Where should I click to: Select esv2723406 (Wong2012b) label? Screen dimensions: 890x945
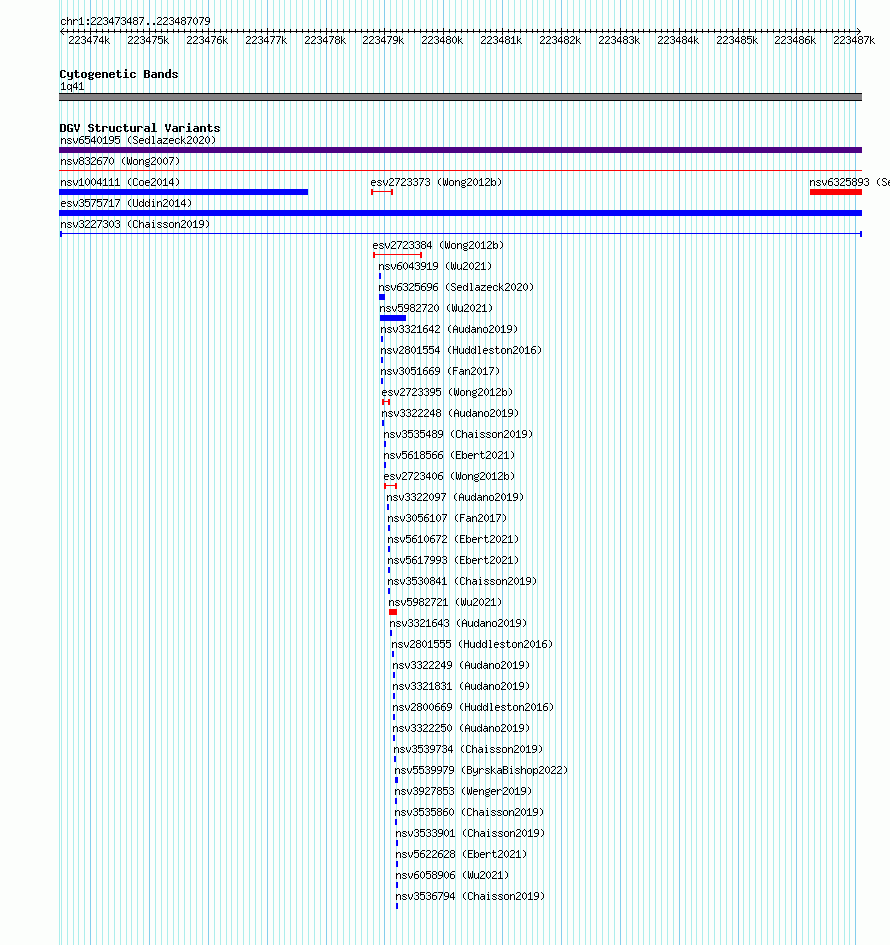tap(449, 477)
